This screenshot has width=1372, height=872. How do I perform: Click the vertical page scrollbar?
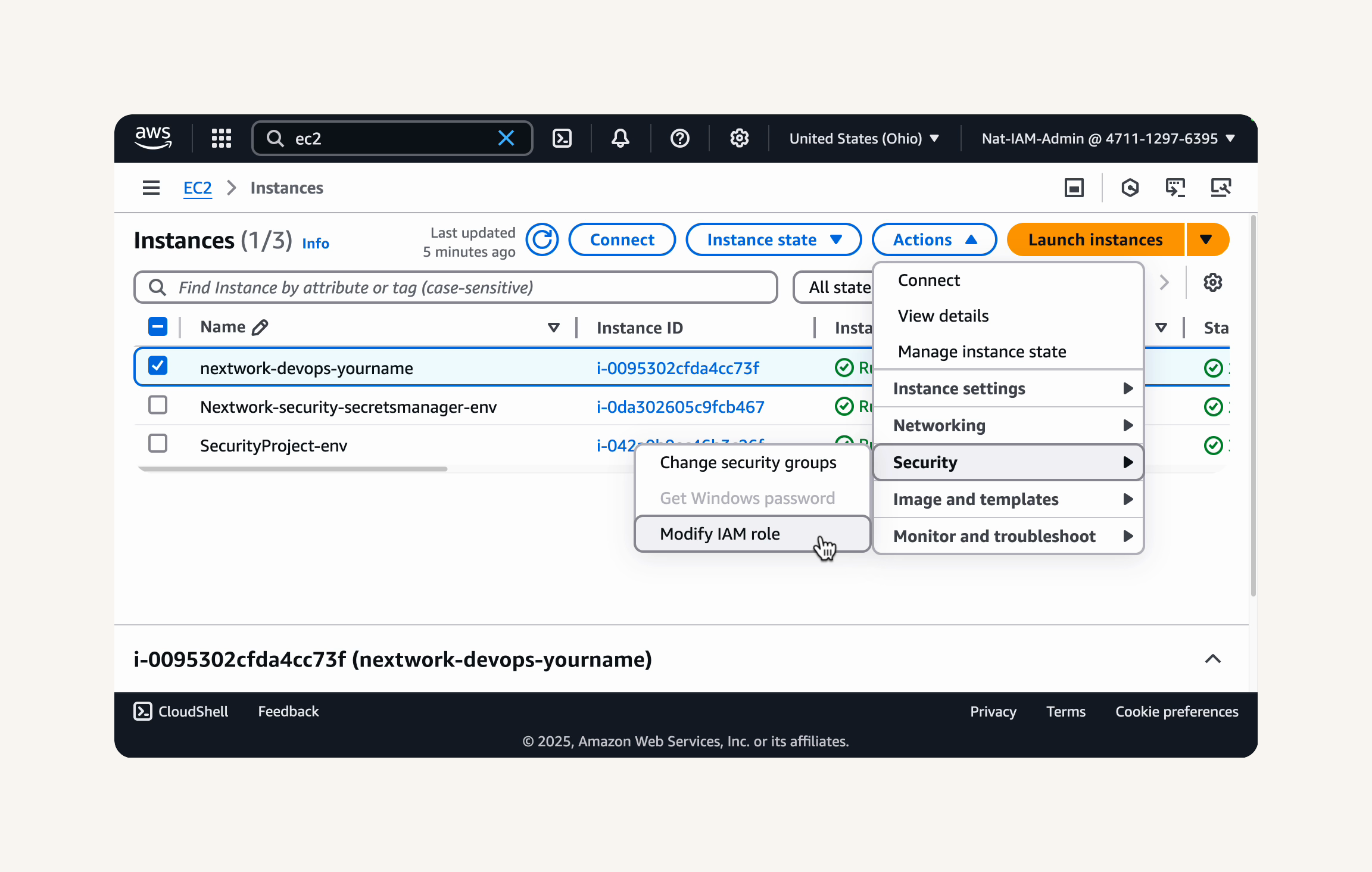[x=1253, y=405]
